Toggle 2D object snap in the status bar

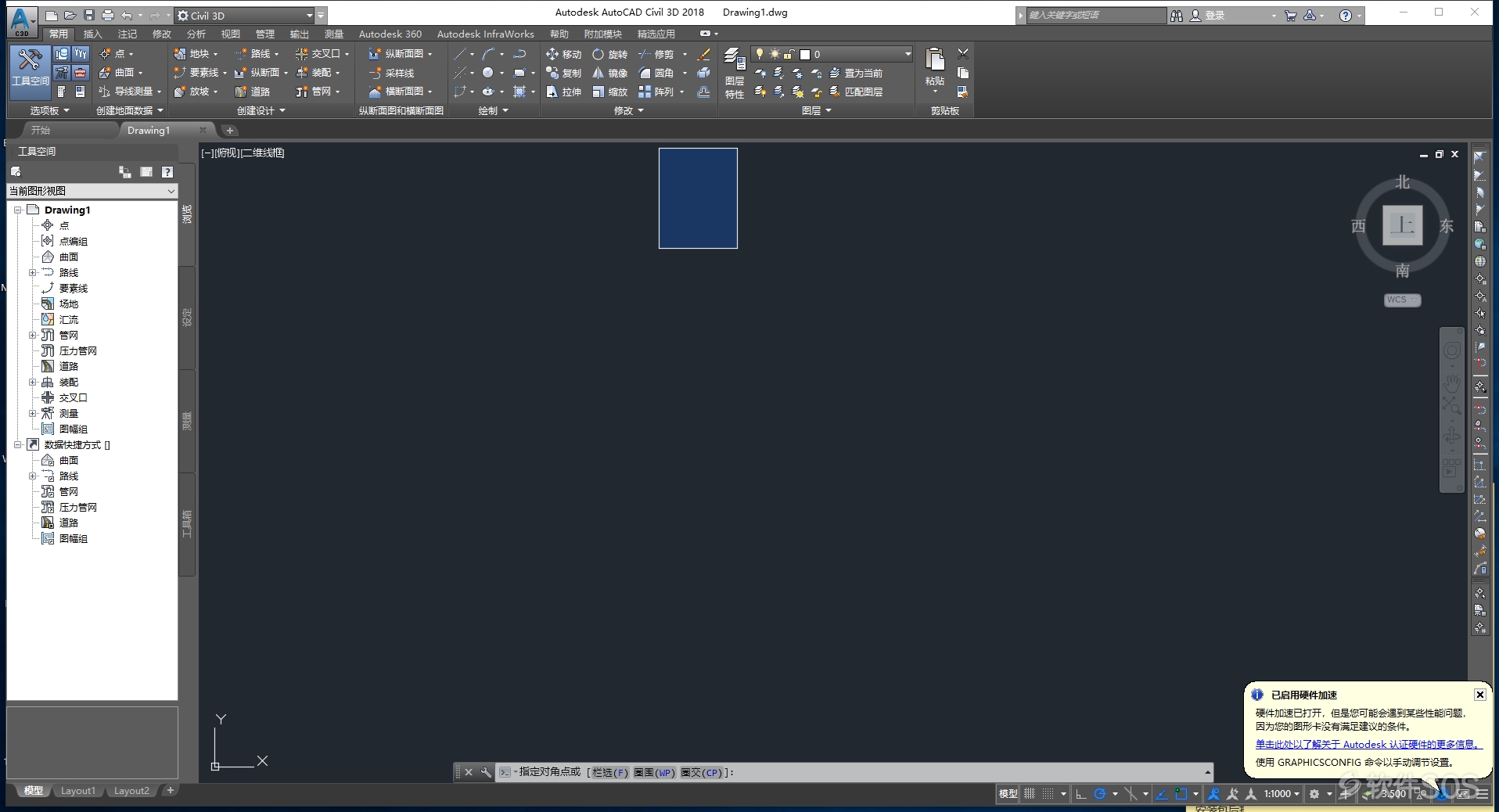pyautogui.click(x=1181, y=793)
